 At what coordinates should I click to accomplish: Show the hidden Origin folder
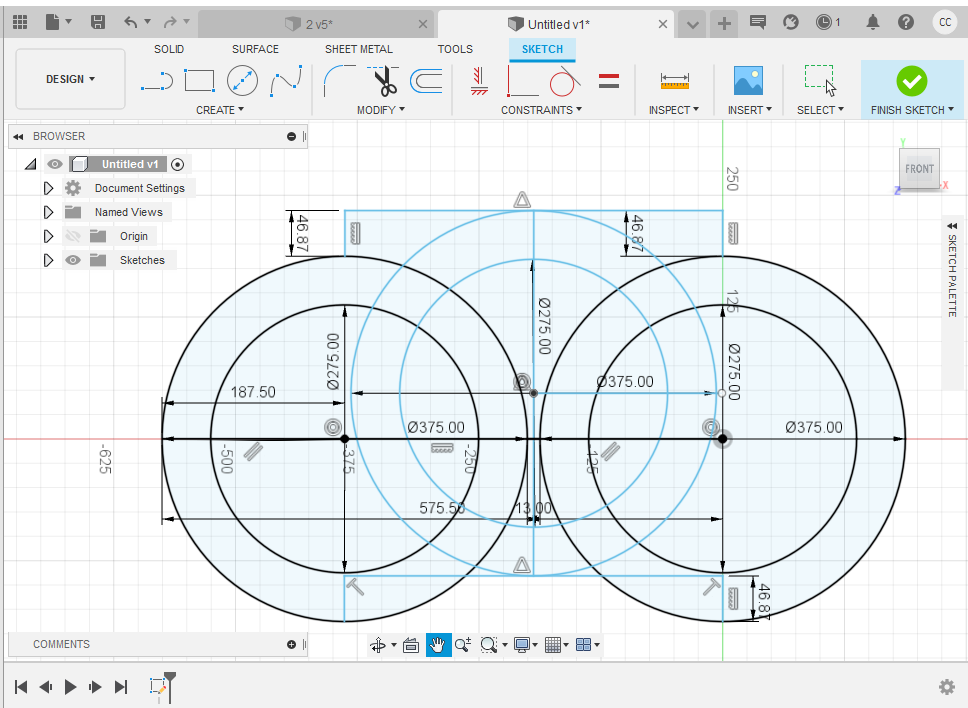(x=73, y=236)
